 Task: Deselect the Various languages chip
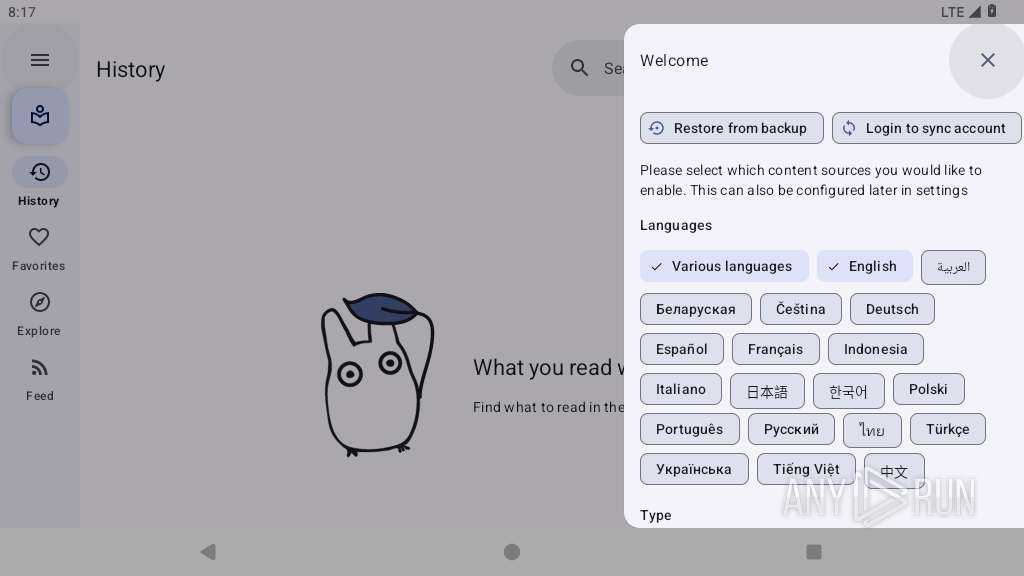click(x=724, y=266)
